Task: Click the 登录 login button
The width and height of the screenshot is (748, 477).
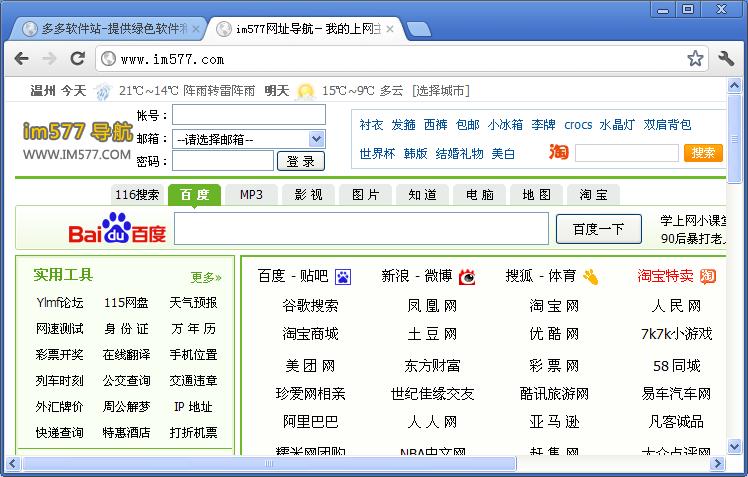Action: 301,161
